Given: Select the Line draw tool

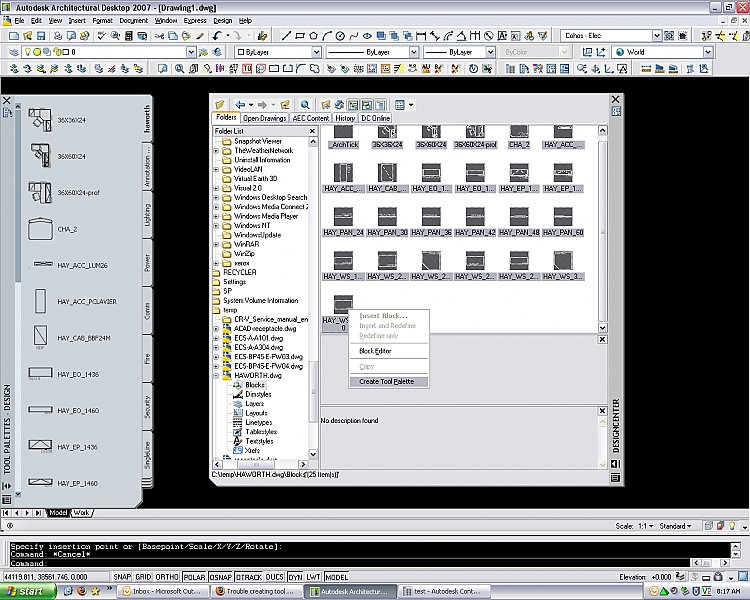Looking at the screenshot, I should tap(286, 36).
